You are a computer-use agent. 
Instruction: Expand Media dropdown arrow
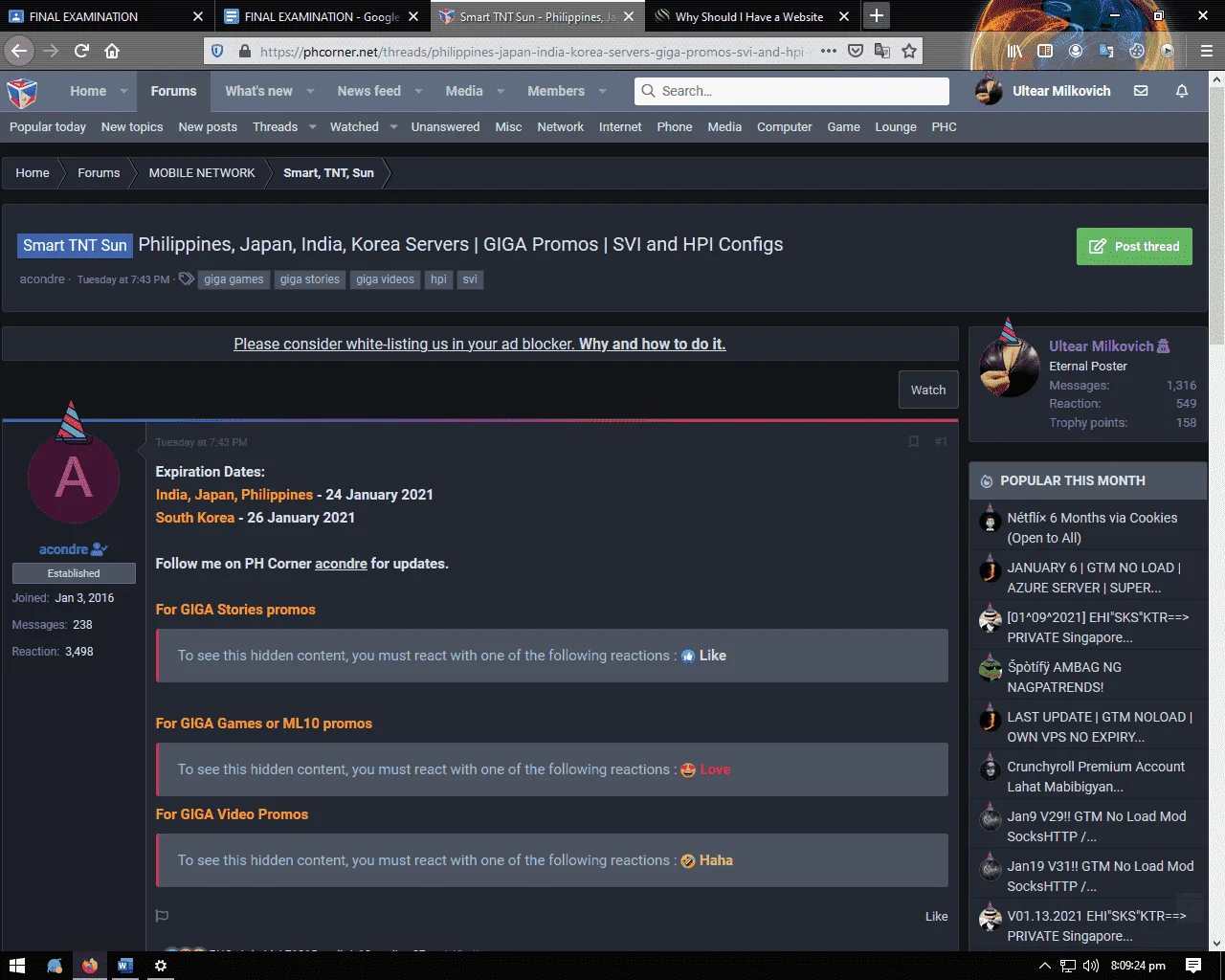coord(501,92)
